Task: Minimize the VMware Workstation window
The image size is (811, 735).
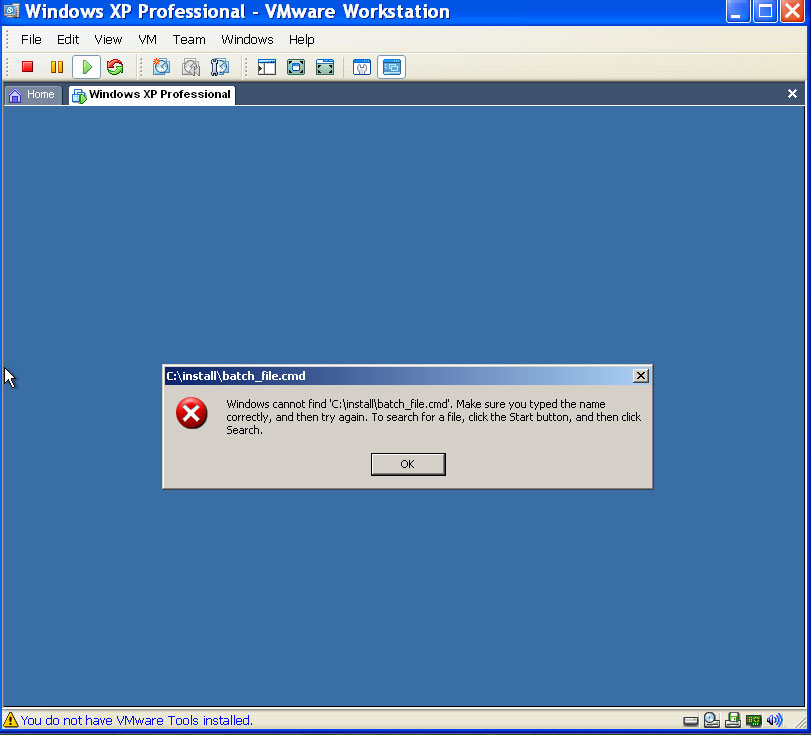Action: pos(738,11)
